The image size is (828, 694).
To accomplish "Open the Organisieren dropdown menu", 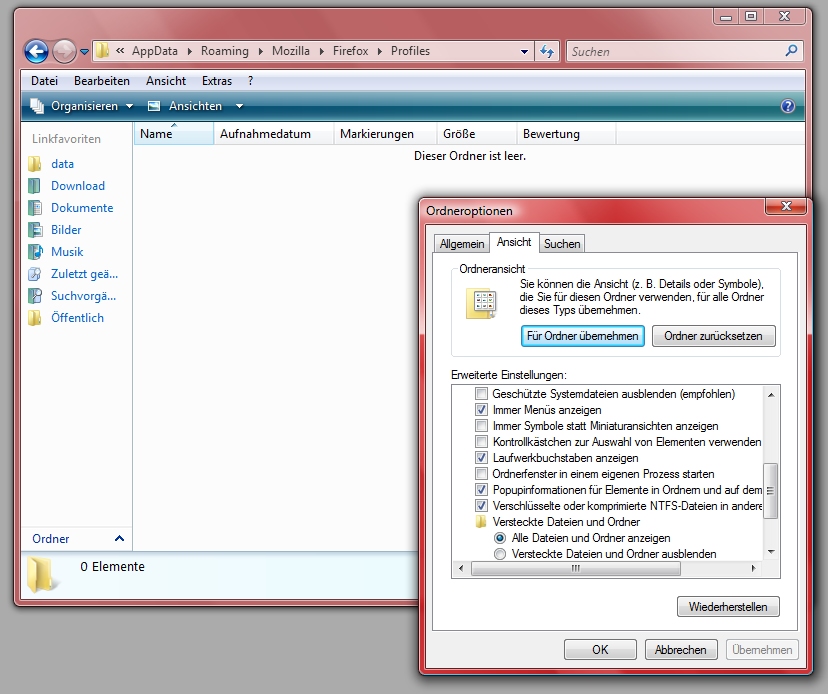I will click(129, 106).
